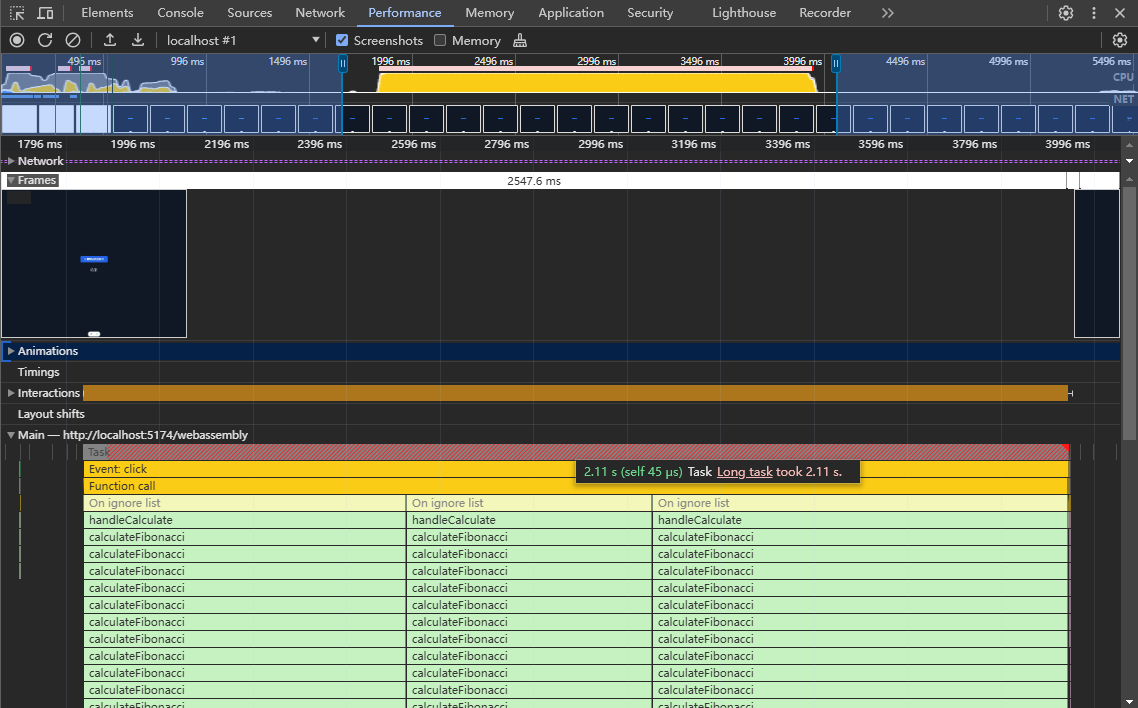
Task: Switch to the Console tab
Action: [x=181, y=13]
